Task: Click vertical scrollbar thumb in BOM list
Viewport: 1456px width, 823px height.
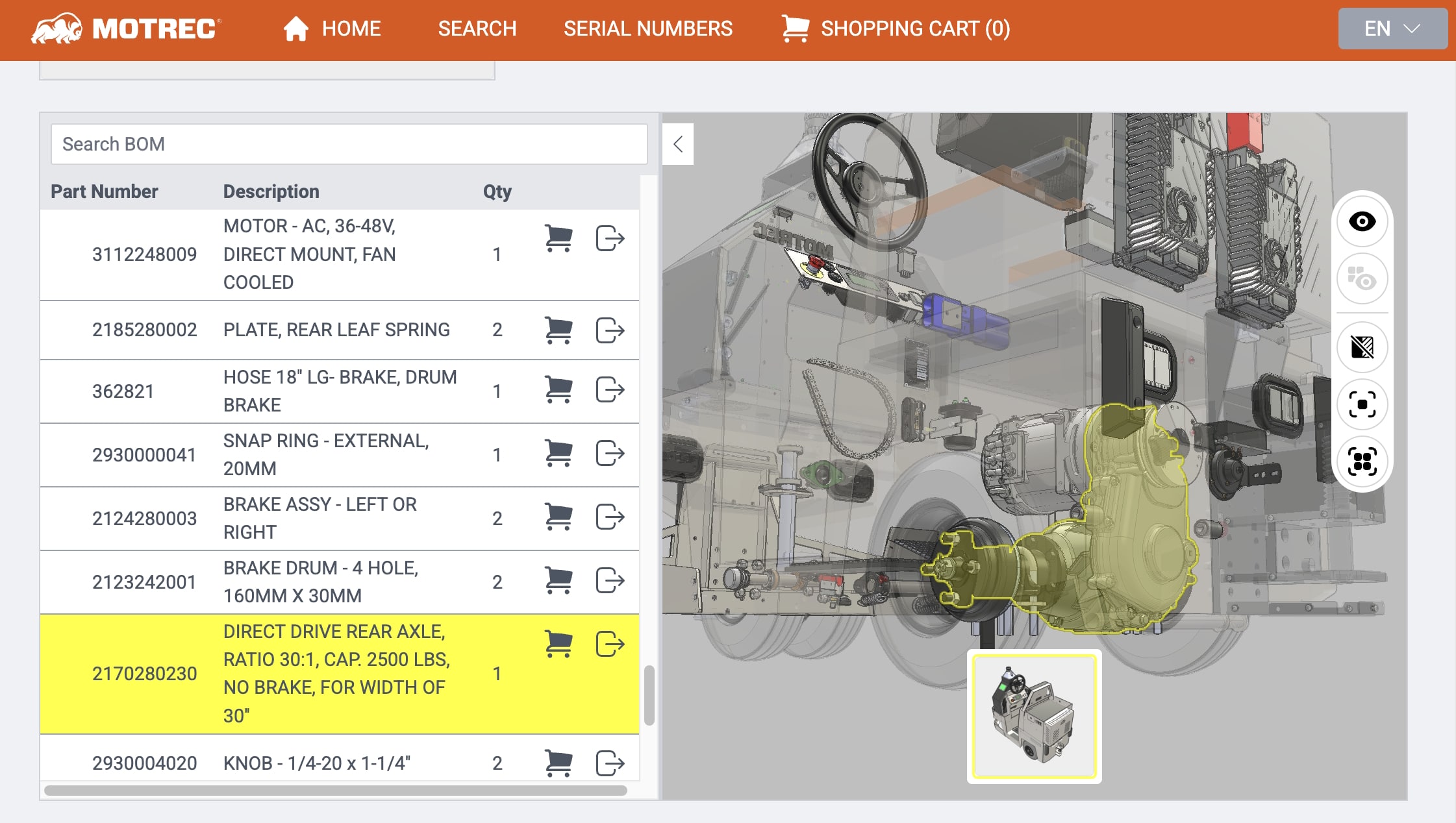Action: pyautogui.click(x=649, y=694)
